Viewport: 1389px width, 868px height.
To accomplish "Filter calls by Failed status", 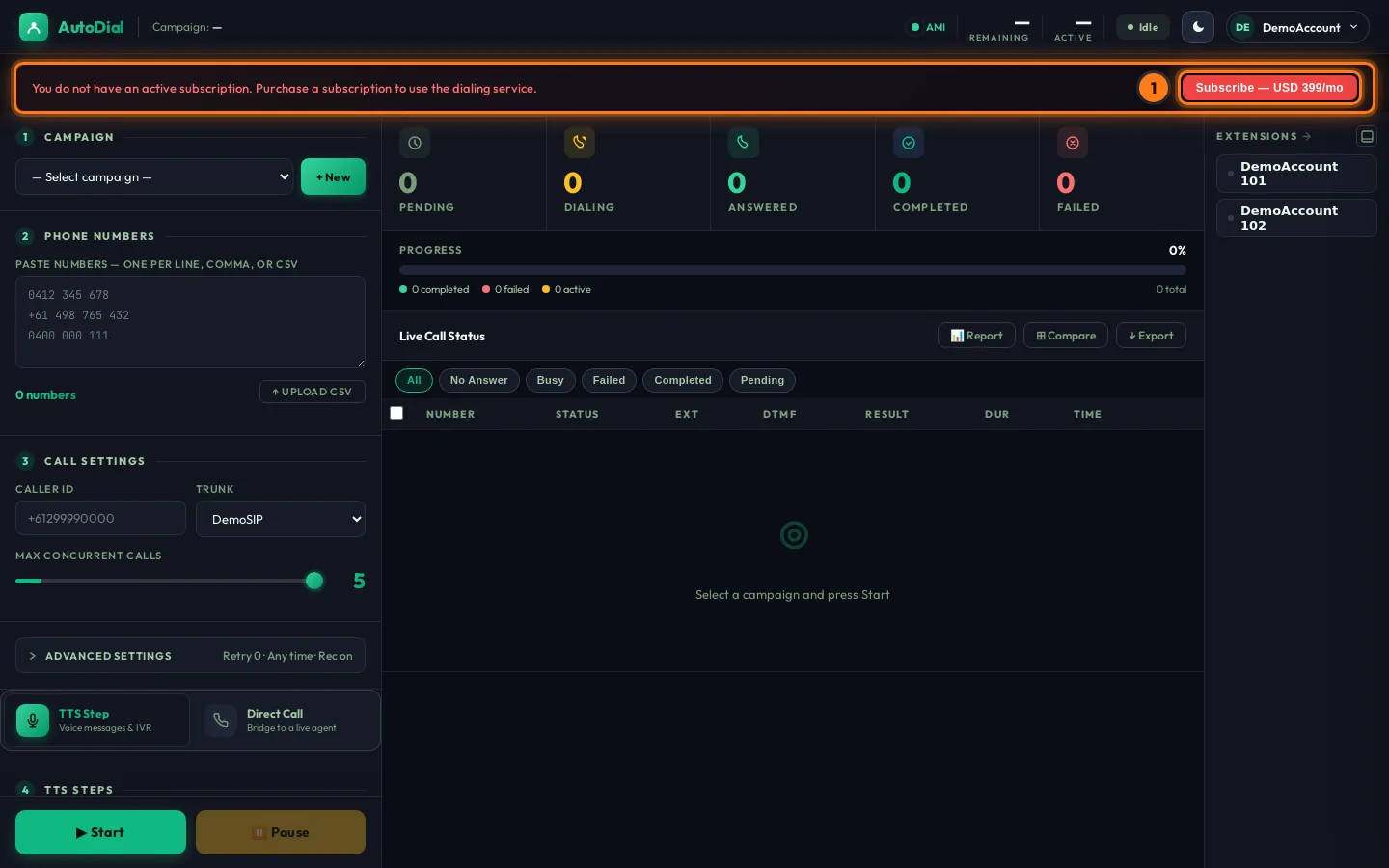I will 609,380.
